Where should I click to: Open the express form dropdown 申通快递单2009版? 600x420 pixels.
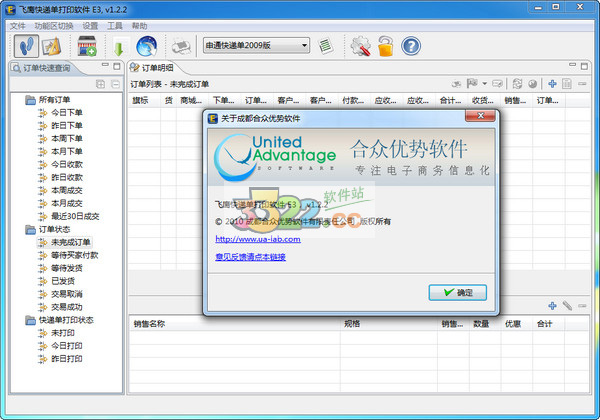(256, 46)
